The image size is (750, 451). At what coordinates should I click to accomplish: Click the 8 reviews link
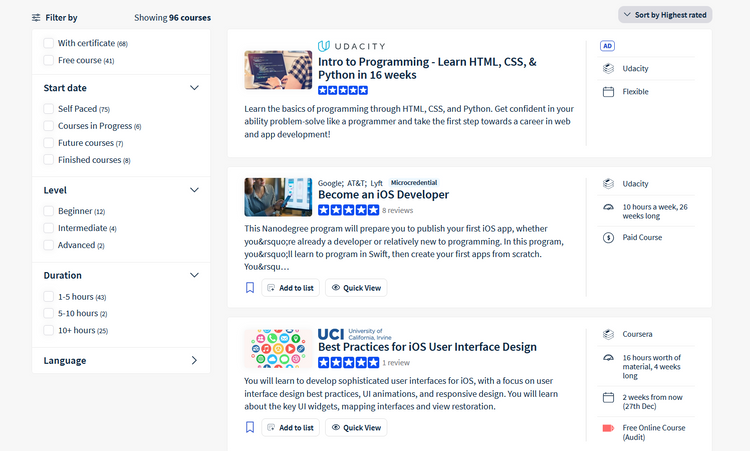point(397,210)
